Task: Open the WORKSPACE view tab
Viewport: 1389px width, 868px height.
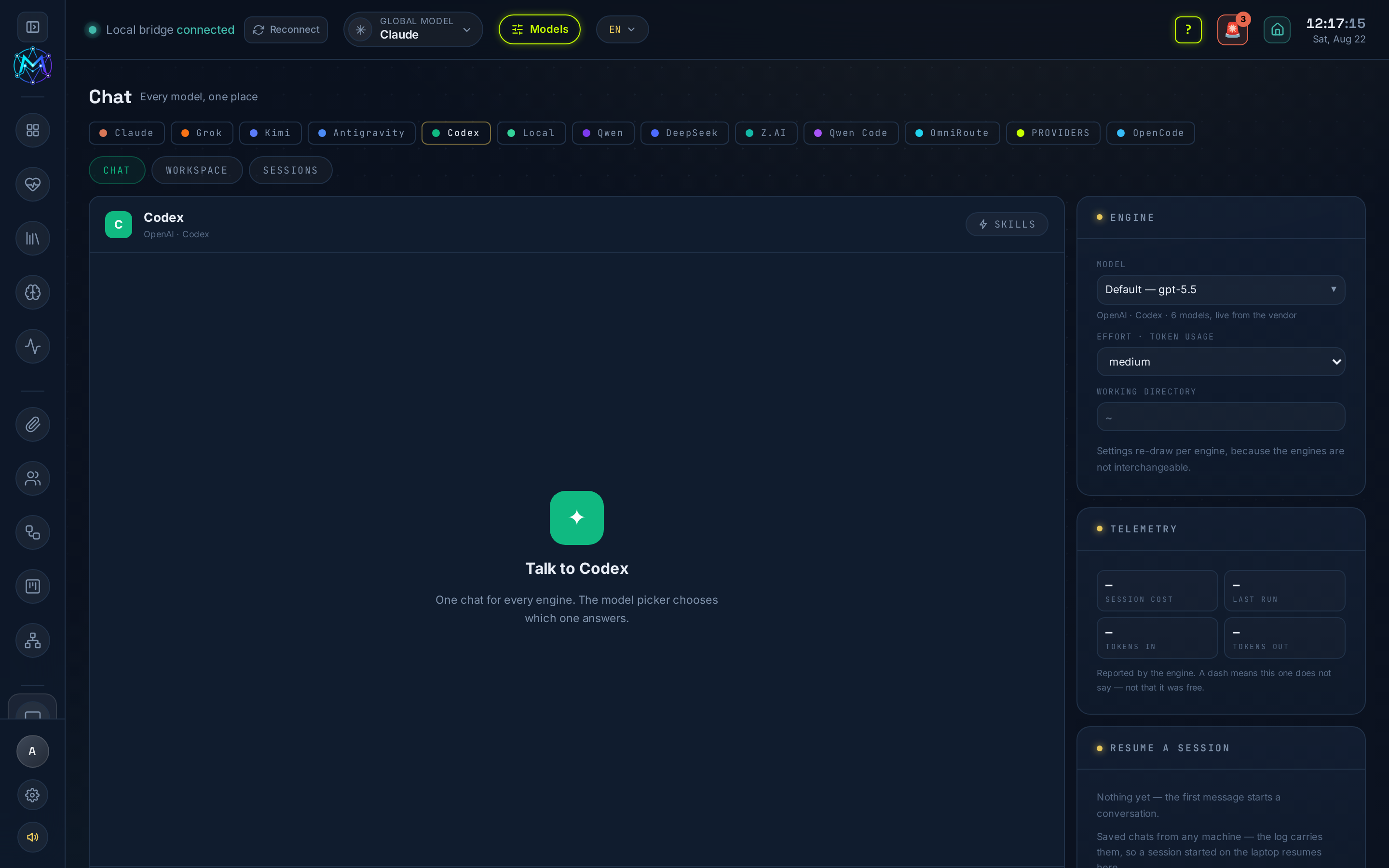Action: (x=197, y=171)
